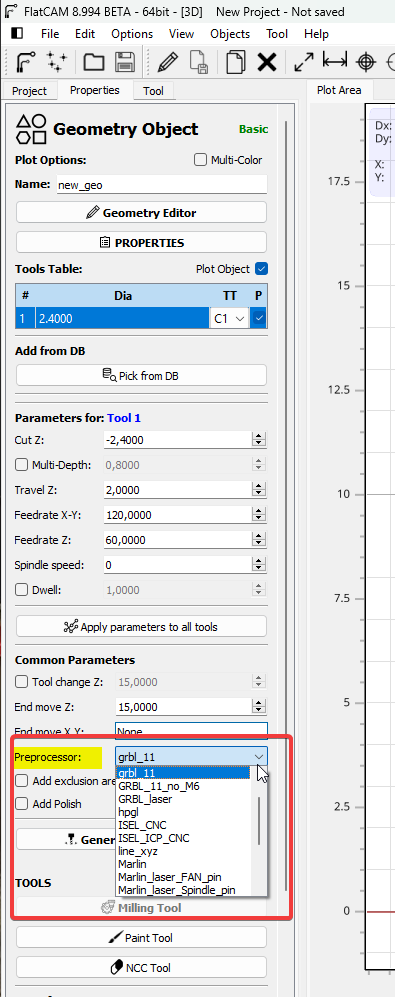395x997 pixels.
Task: Click the Basic mode label
Action: (x=253, y=129)
